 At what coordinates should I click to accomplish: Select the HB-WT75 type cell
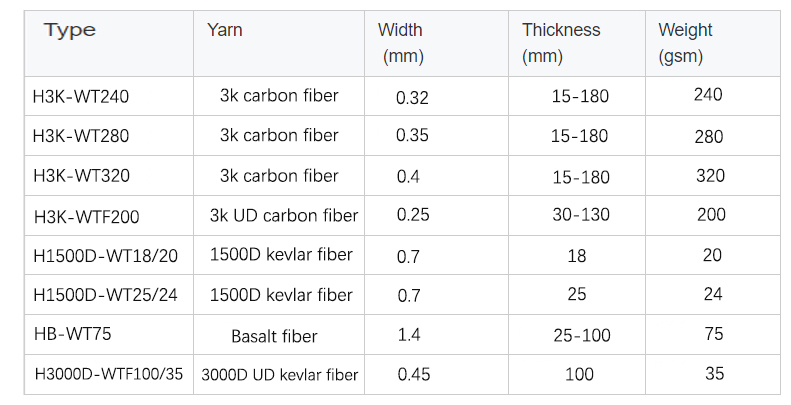[70, 335]
